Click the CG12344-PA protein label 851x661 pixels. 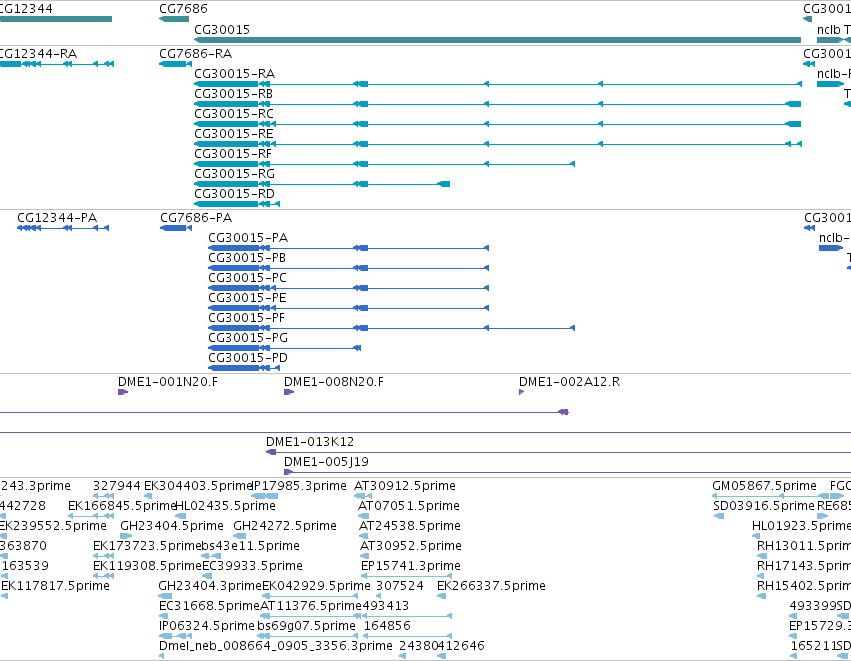pos(57,218)
